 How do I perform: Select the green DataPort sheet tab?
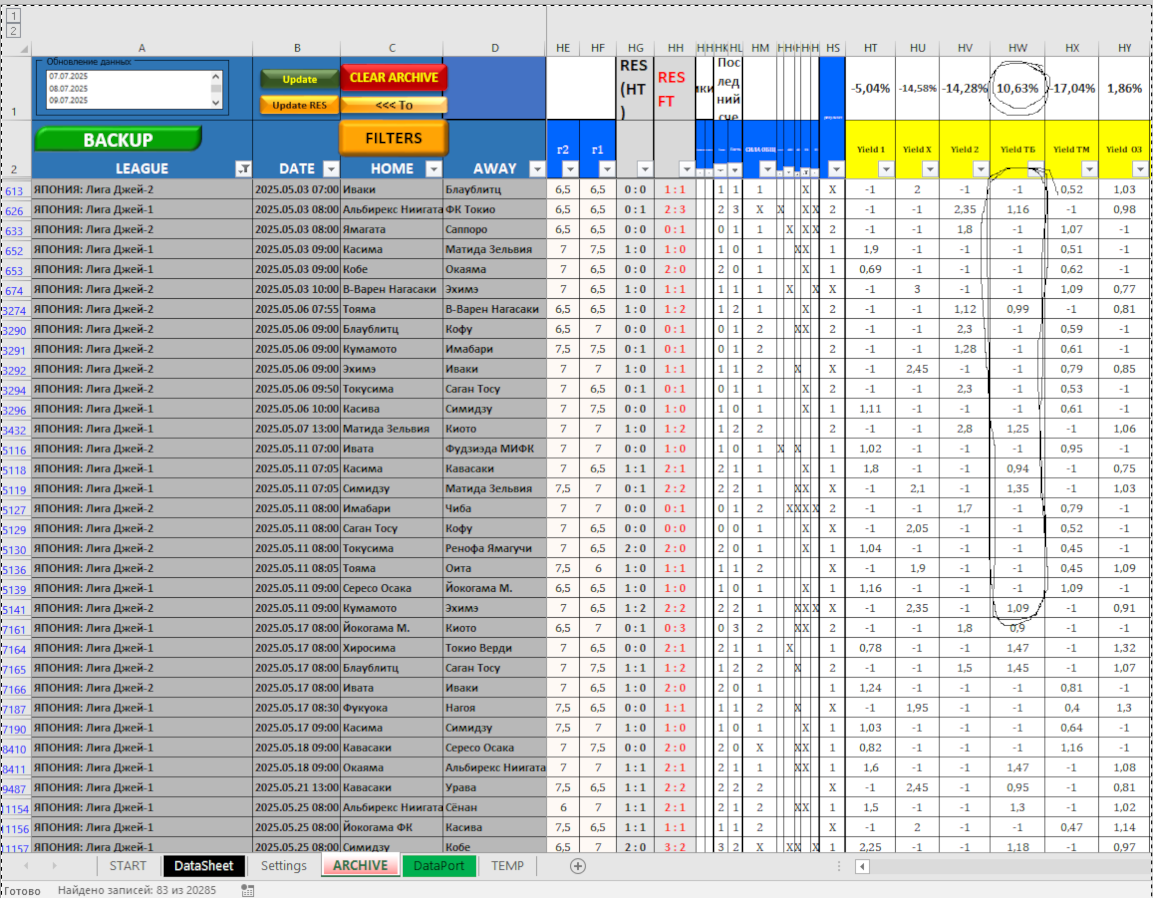[x=439, y=866]
